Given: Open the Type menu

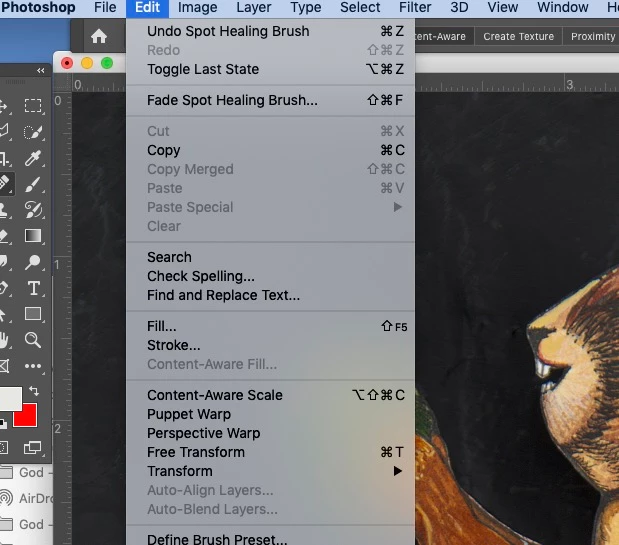Looking at the screenshot, I should (x=306, y=7).
